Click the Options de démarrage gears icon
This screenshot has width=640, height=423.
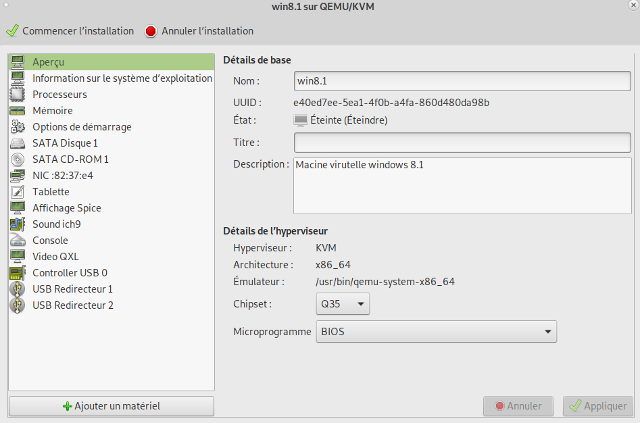click(x=18, y=127)
